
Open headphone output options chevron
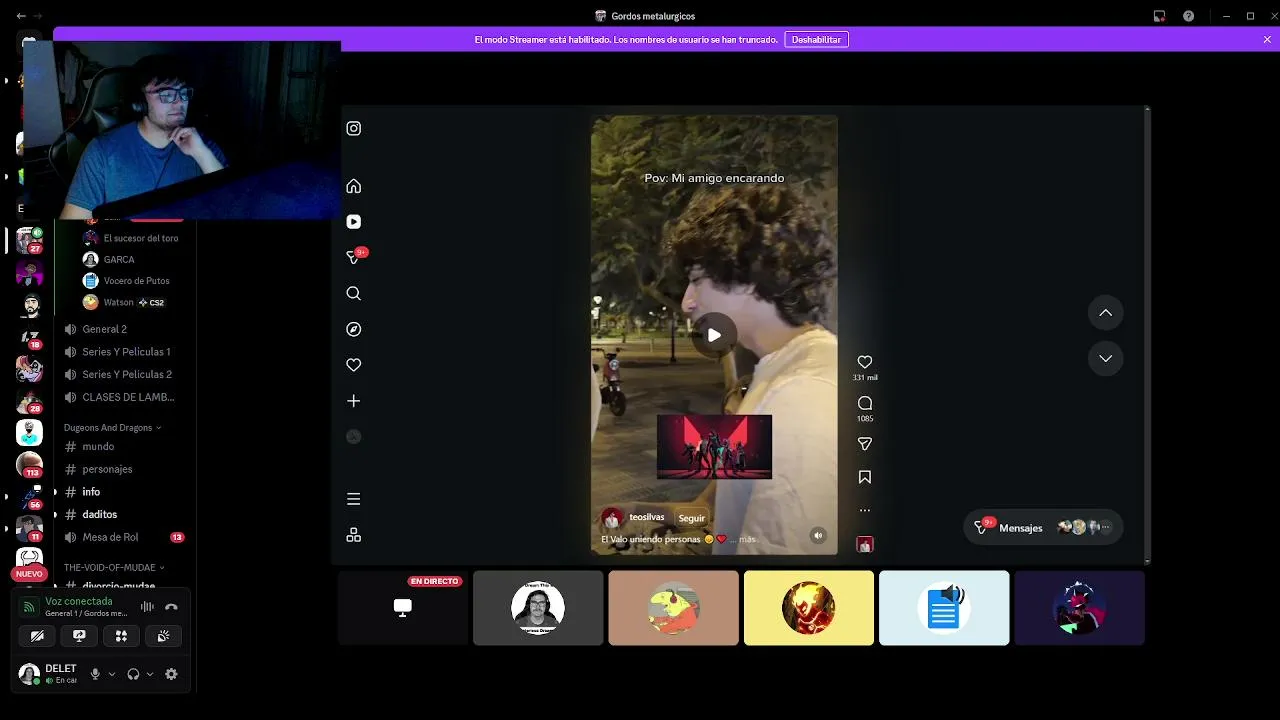150,674
